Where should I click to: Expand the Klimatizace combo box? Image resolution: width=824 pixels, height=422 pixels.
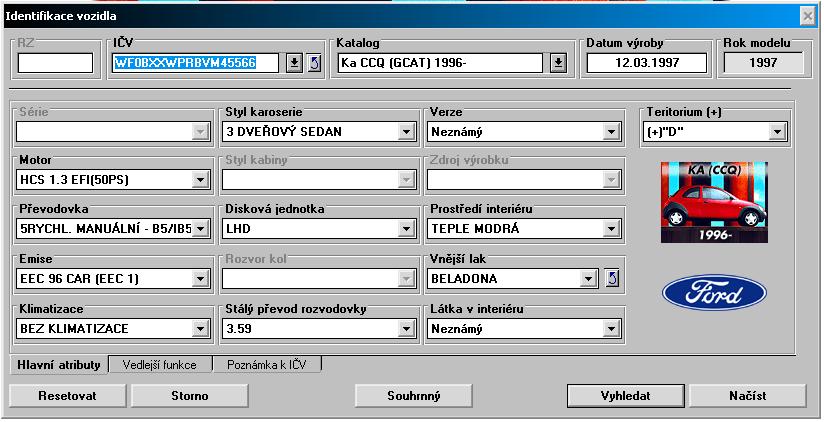200,328
